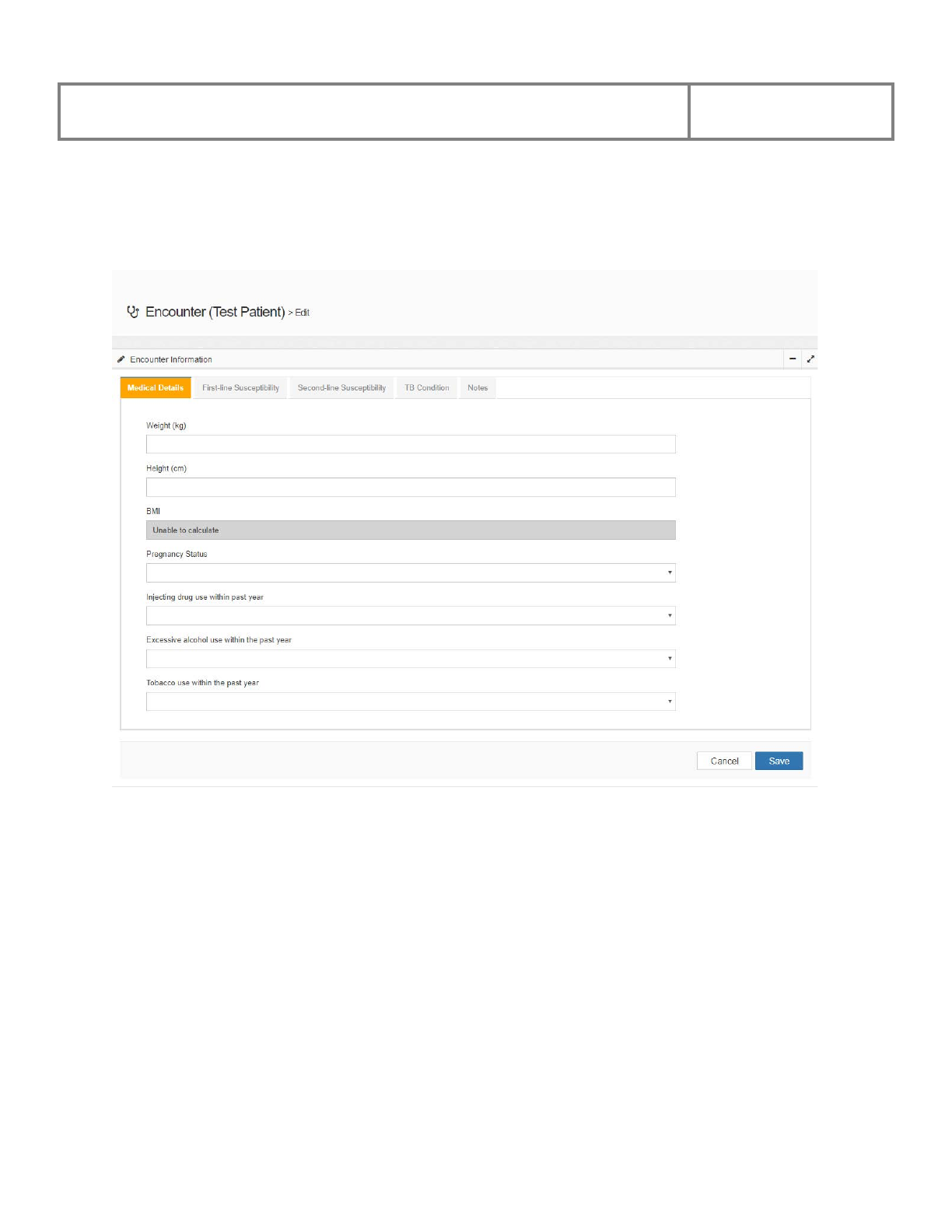This screenshot has width=952, height=1232.
Task: Click the Height (cm) input field
Action: tap(411, 487)
